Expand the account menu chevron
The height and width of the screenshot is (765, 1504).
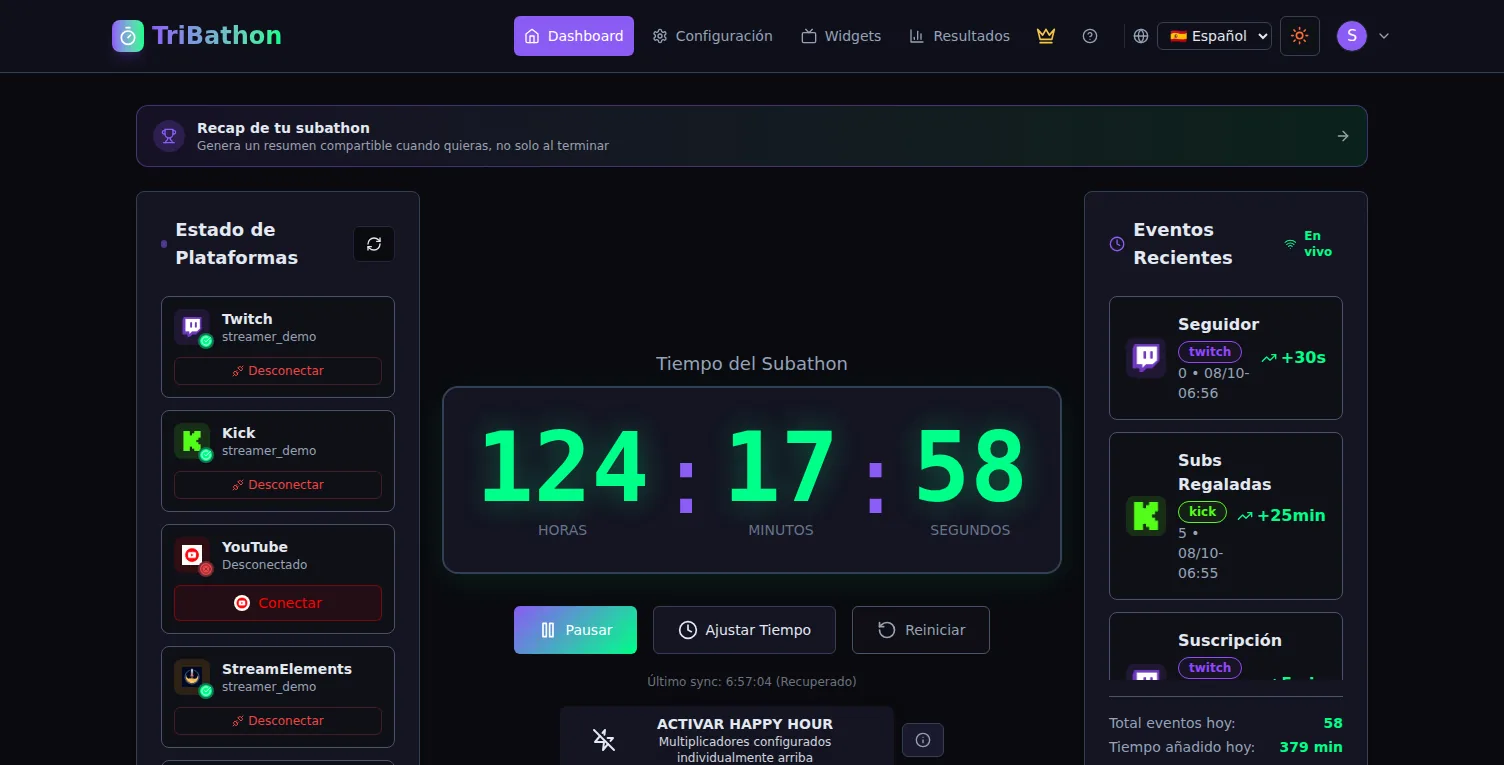1384,36
